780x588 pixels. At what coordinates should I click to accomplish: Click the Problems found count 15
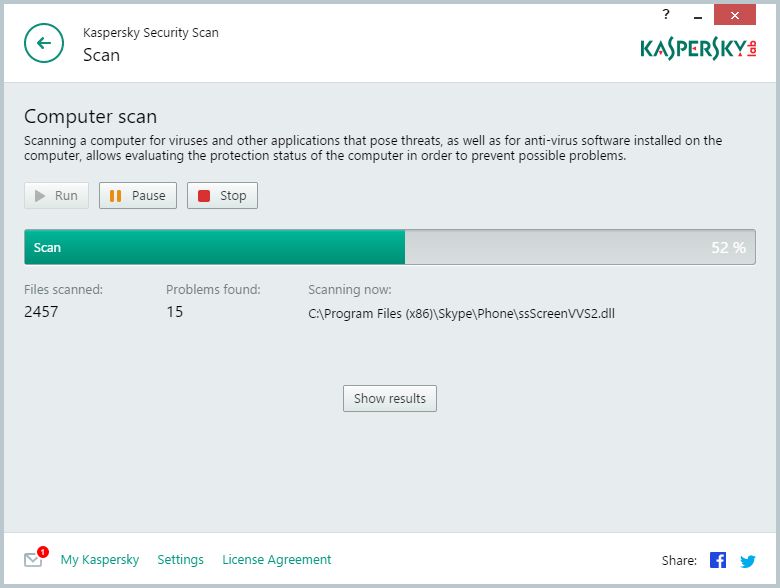[175, 312]
